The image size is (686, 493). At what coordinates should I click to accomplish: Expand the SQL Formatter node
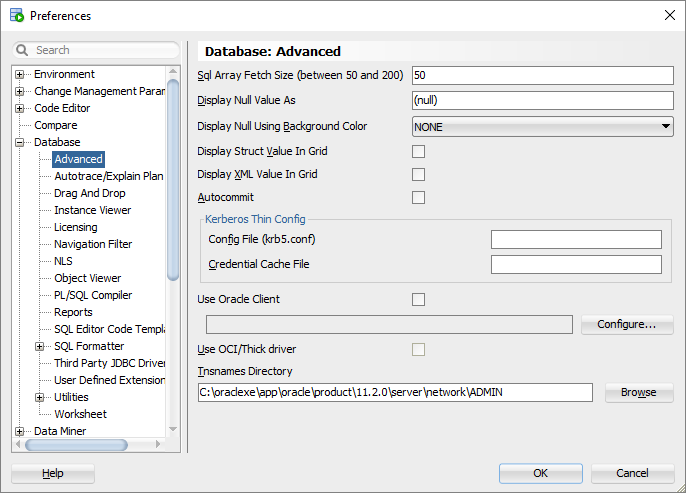[40, 347]
